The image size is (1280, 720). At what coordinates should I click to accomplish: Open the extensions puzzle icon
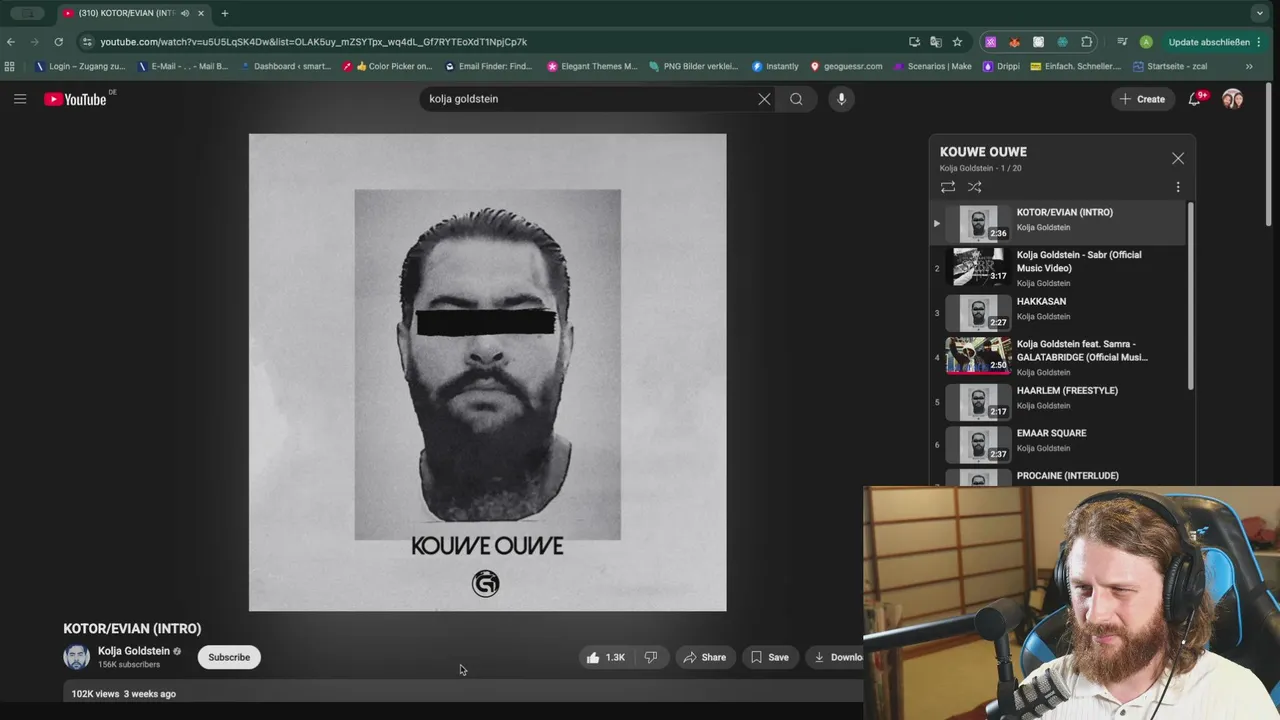[x=1087, y=42]
